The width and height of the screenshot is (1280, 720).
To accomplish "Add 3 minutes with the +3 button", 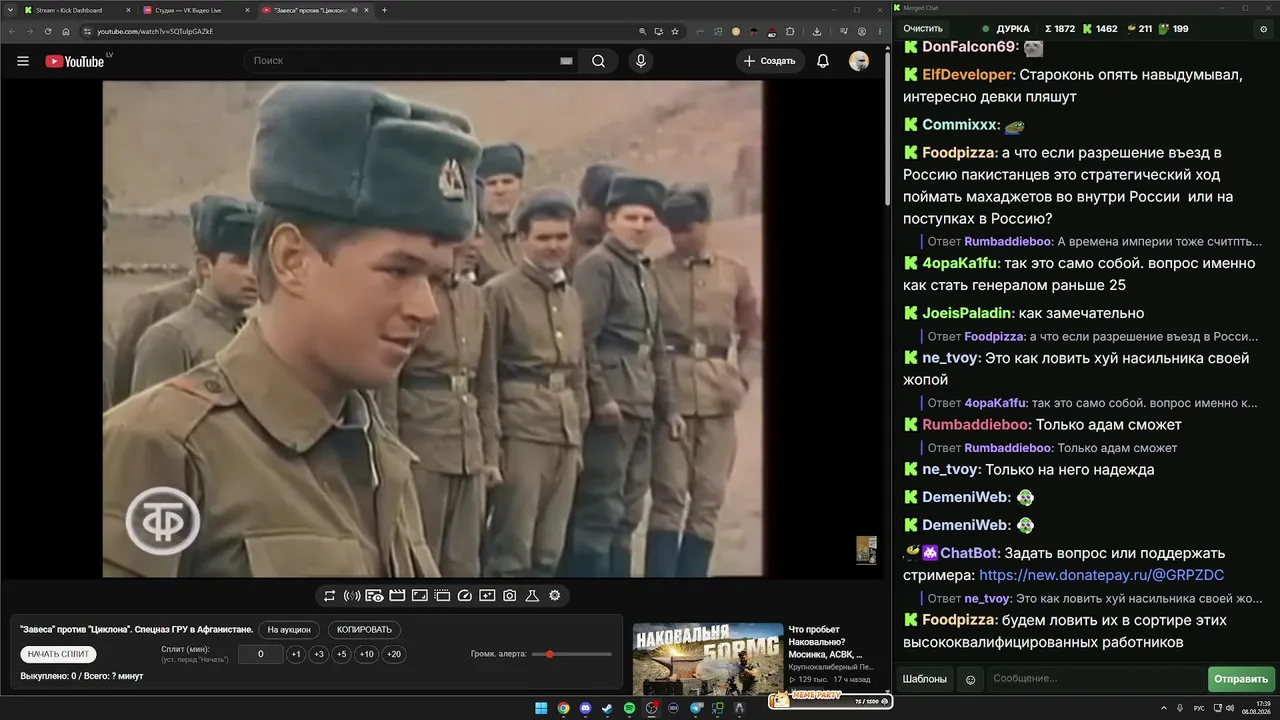I will 319,654.
